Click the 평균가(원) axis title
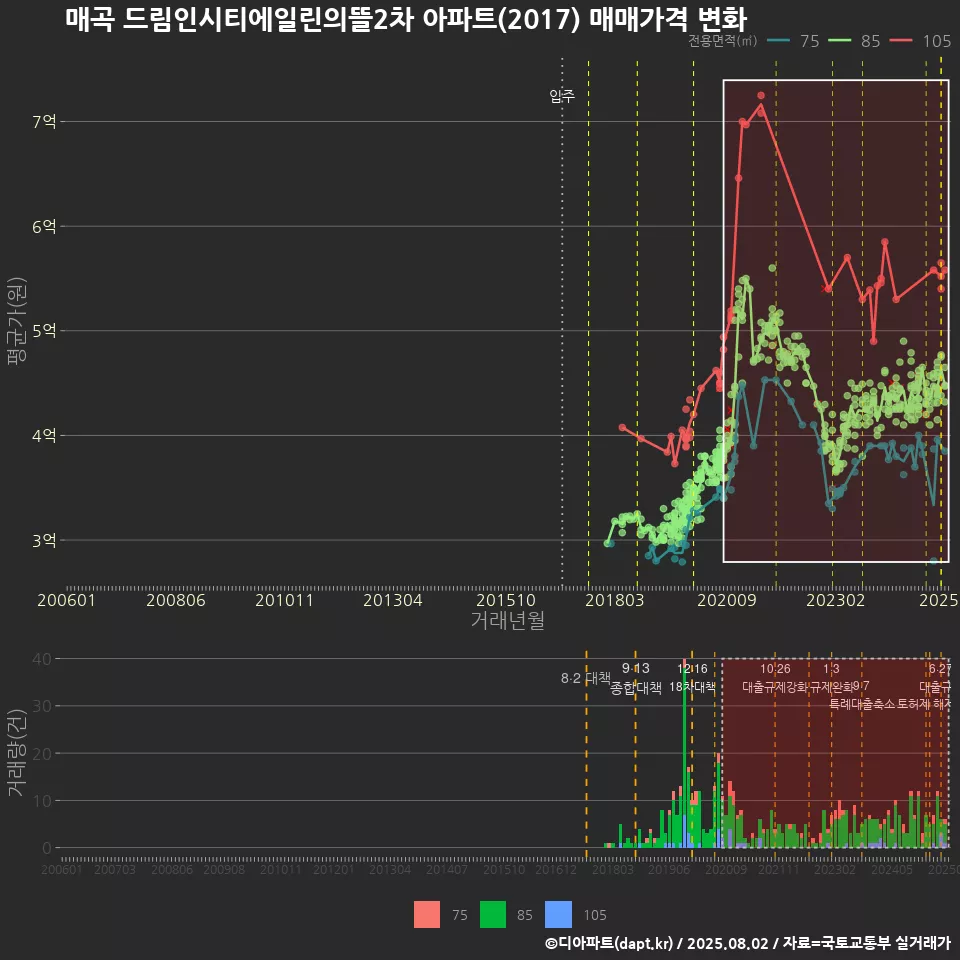The height and width of the screenshot is (960, 960). (x=17, y=321)
